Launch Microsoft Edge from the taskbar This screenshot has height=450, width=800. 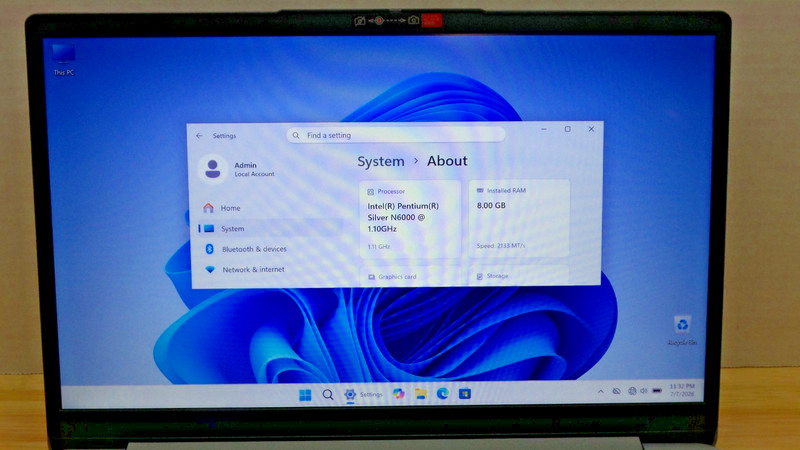click(442, 394)
